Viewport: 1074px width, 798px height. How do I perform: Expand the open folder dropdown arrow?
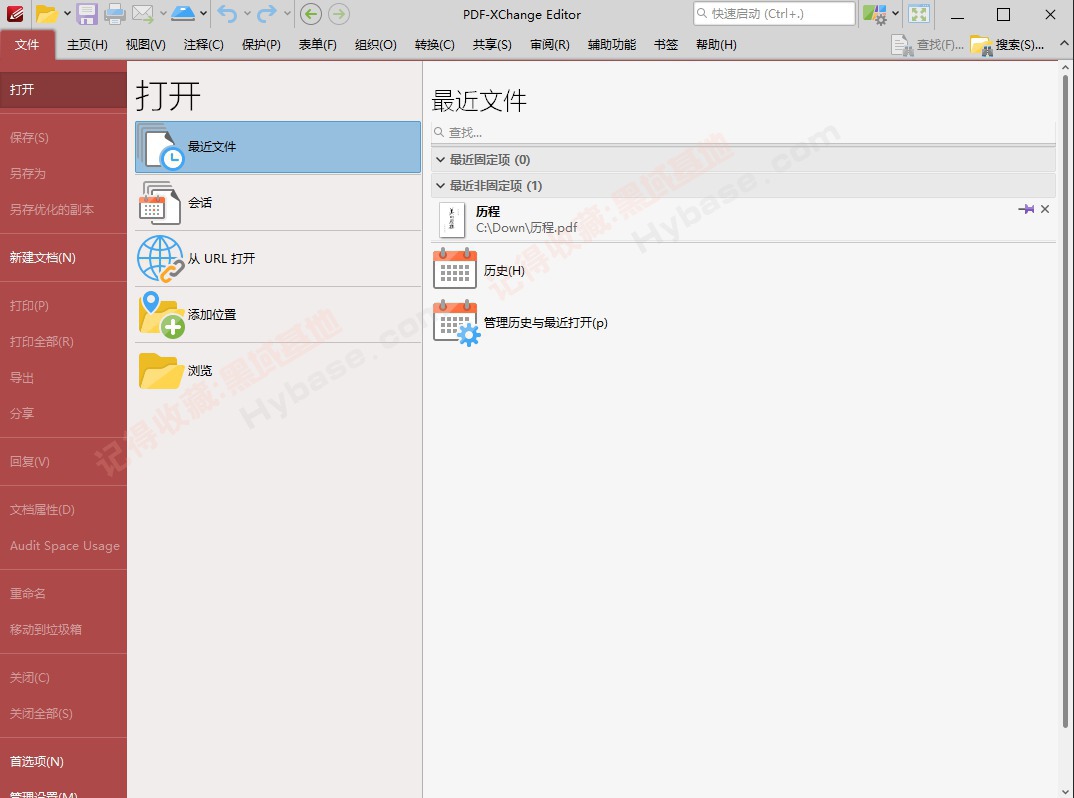[67, 14]
